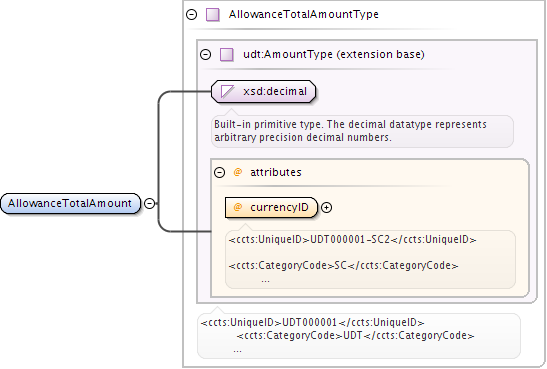
Task: Click the AllowanceTotalAmountType complex type icon
Action: [212, 15]
